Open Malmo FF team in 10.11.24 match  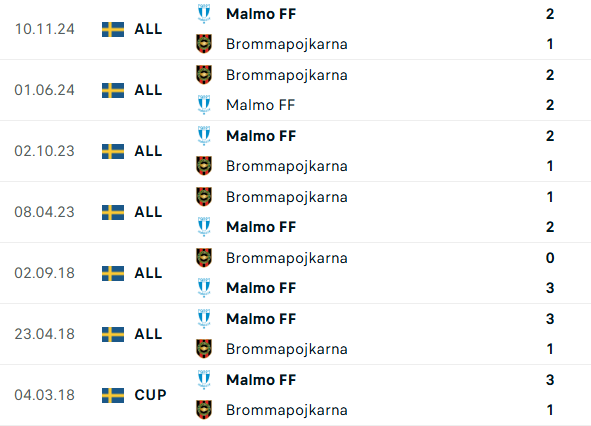[x=261, y=14]
